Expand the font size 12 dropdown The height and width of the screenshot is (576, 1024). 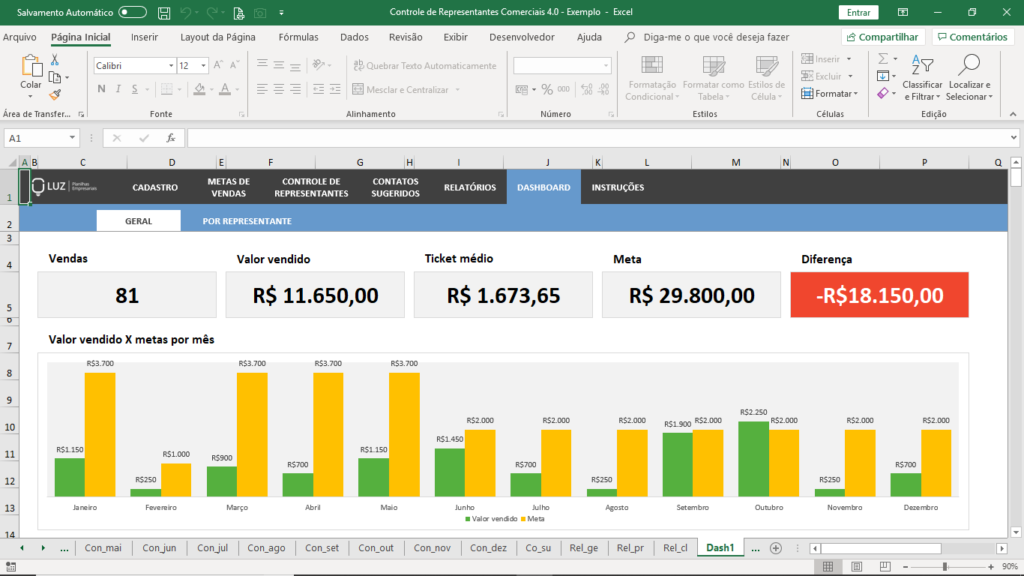click(203, 65)
